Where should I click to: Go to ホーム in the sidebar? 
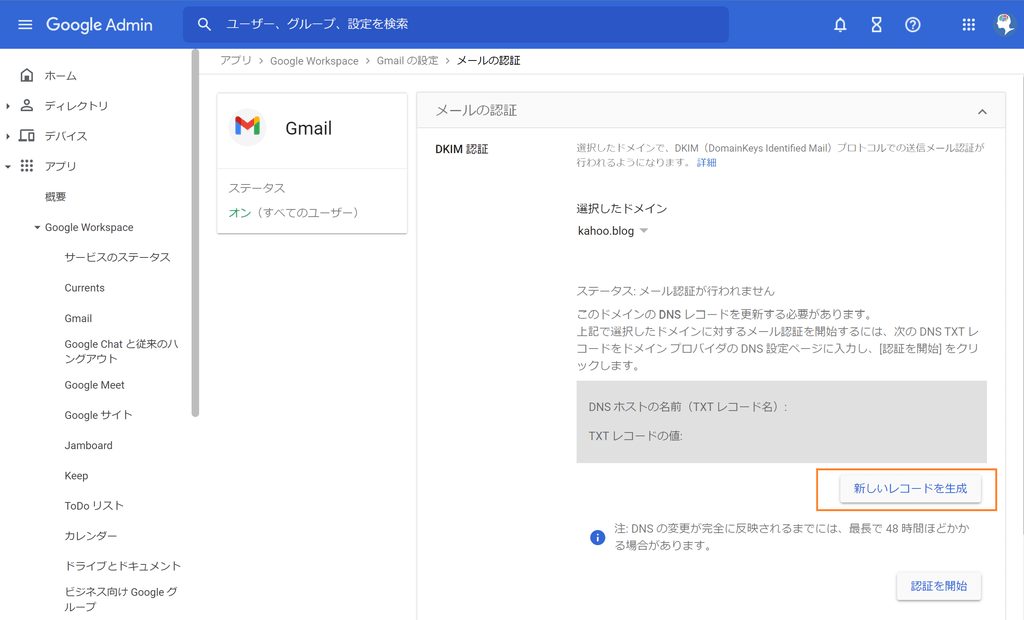(x=61, y=76)
